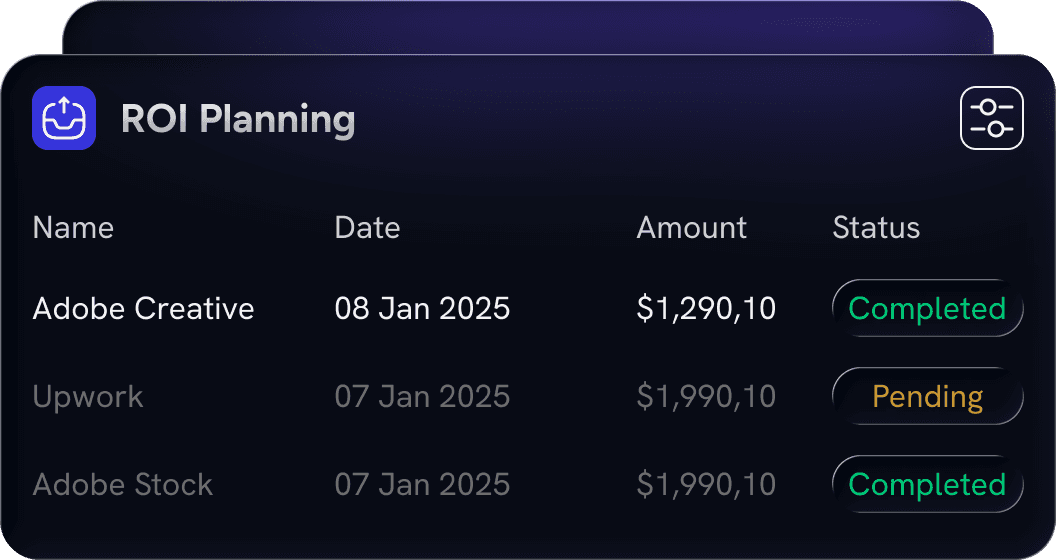The width and height of the screenshot is (1056, 560).
Task: Click Completed status badge for Adobe Creative
Action: 927,308
